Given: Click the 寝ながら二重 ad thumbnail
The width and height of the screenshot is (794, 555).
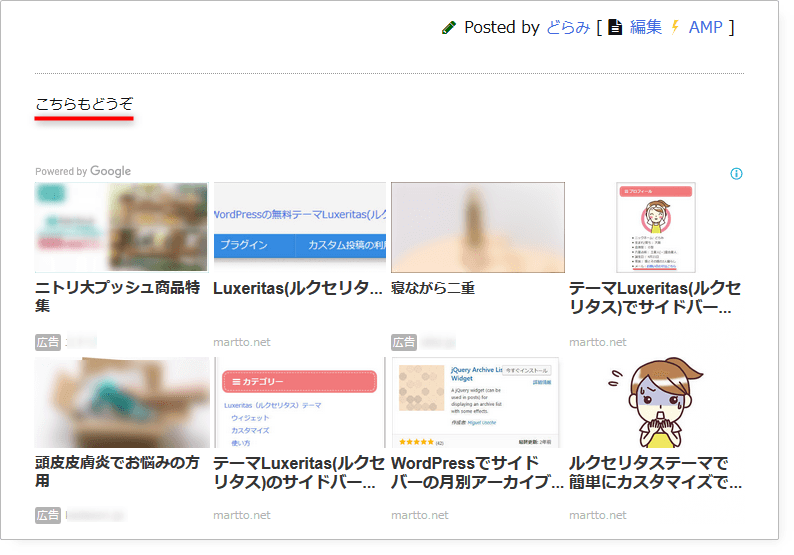Looking at the screenshot, I should pyautogui.click(x=478, y=228).
